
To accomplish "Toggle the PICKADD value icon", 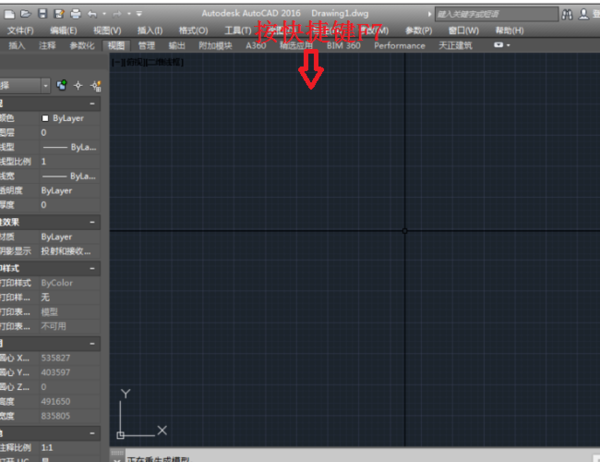I will (61, 85).
